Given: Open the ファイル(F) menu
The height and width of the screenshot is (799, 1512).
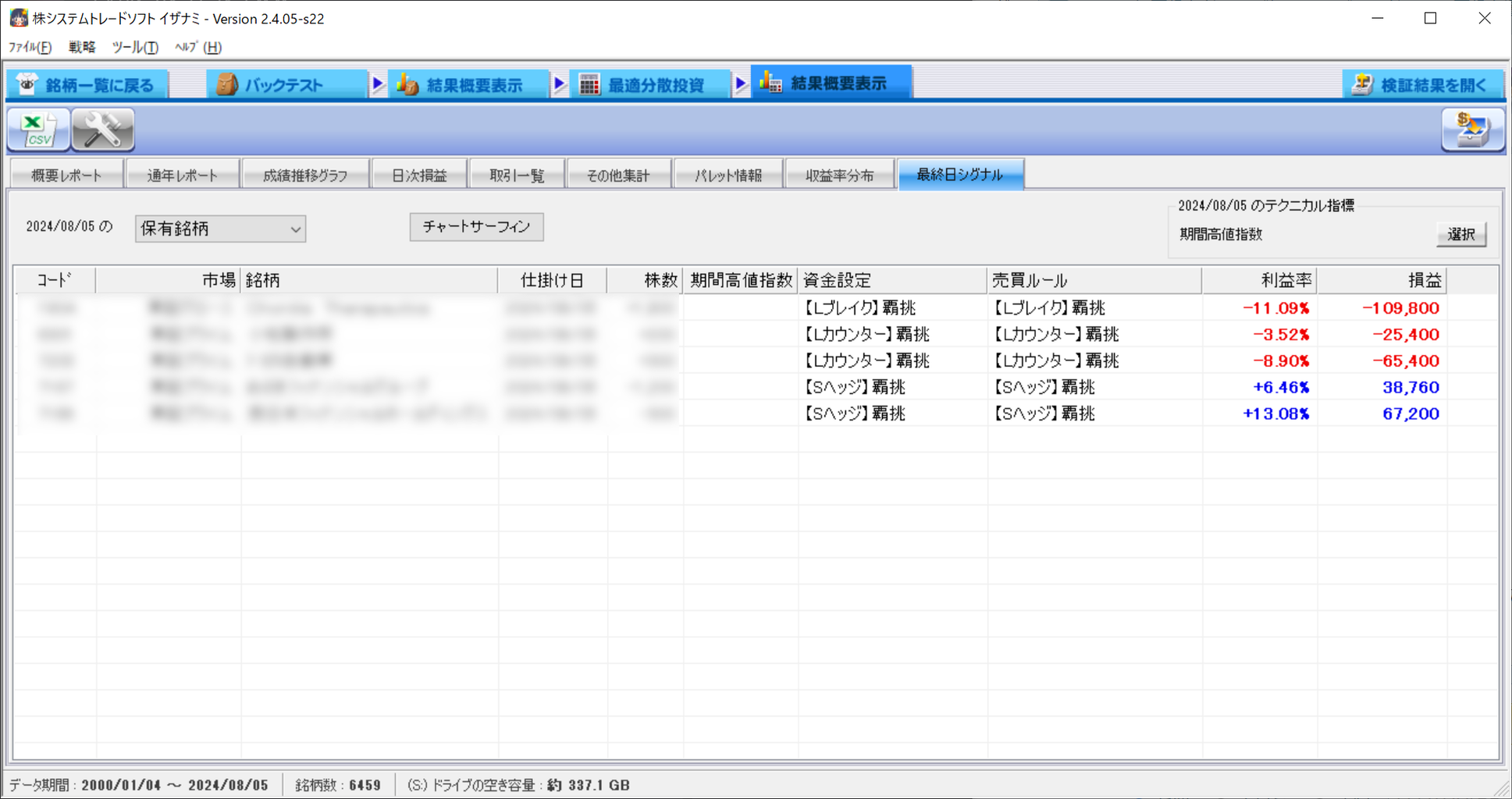Looking at the screenshot, I should [x=30, y=47].
